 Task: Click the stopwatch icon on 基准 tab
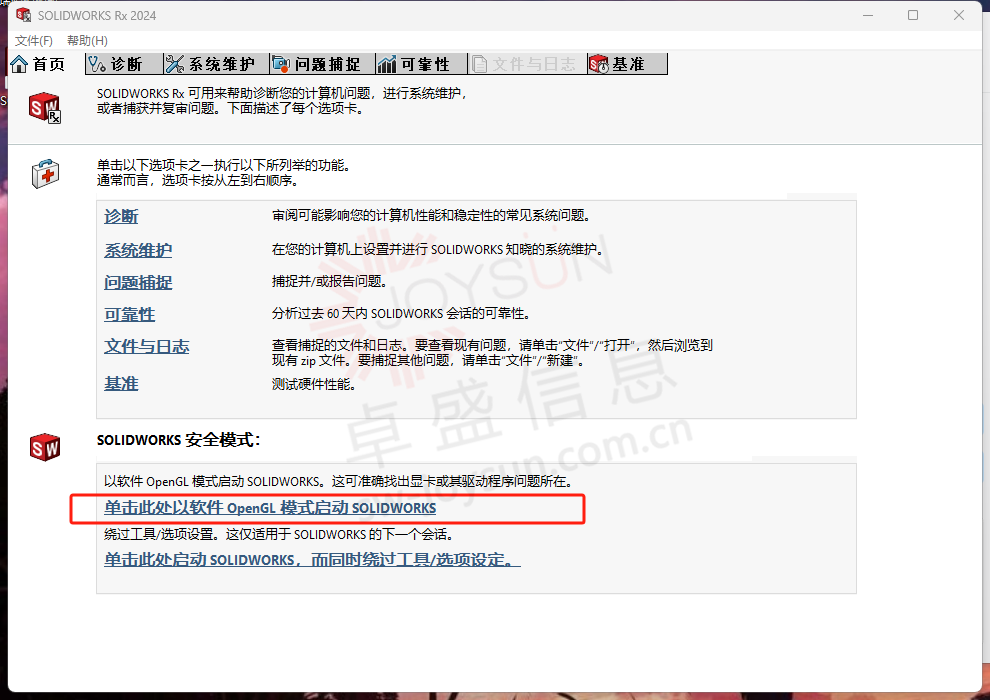click(x=599, y=64)
